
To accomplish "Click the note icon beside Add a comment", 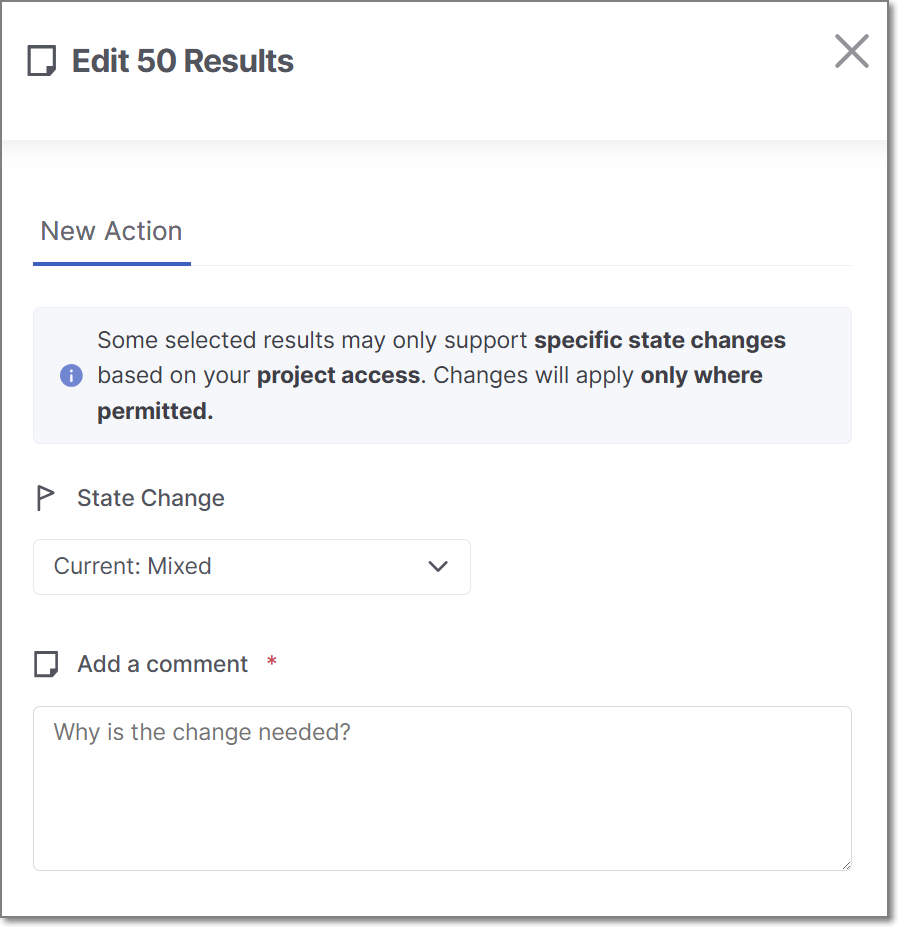I will [46, 664].
